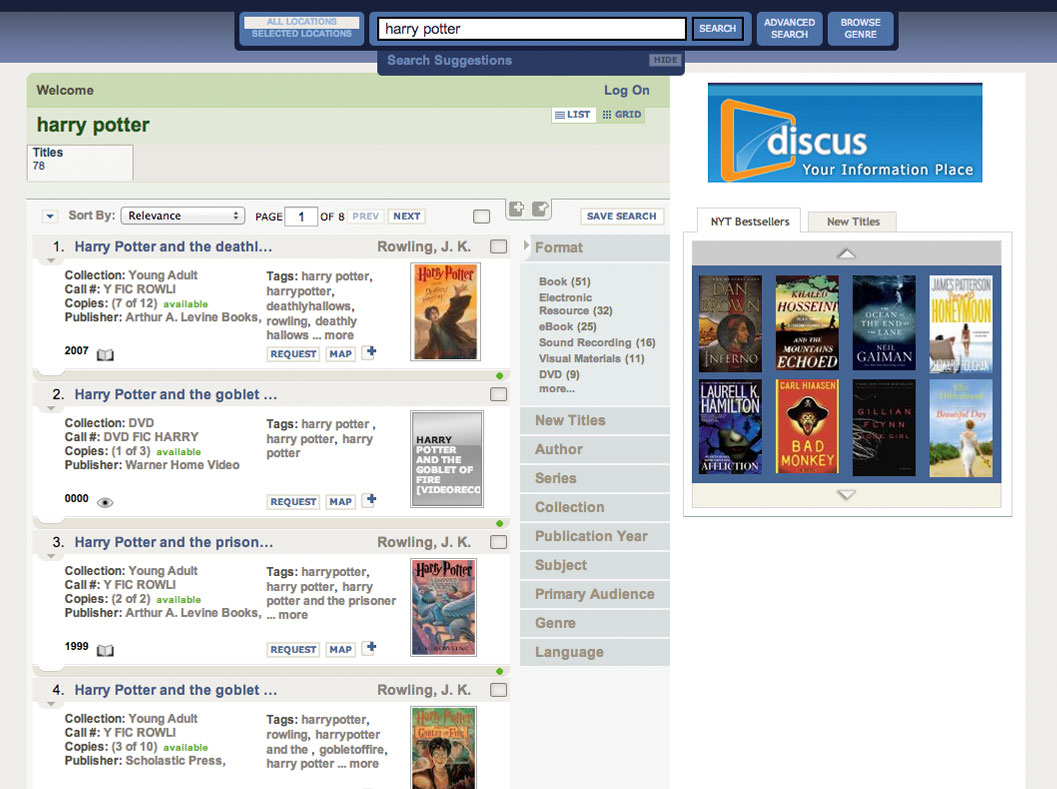Expand the Language facet
The image size is (1057, 789).
click(595, 653)
